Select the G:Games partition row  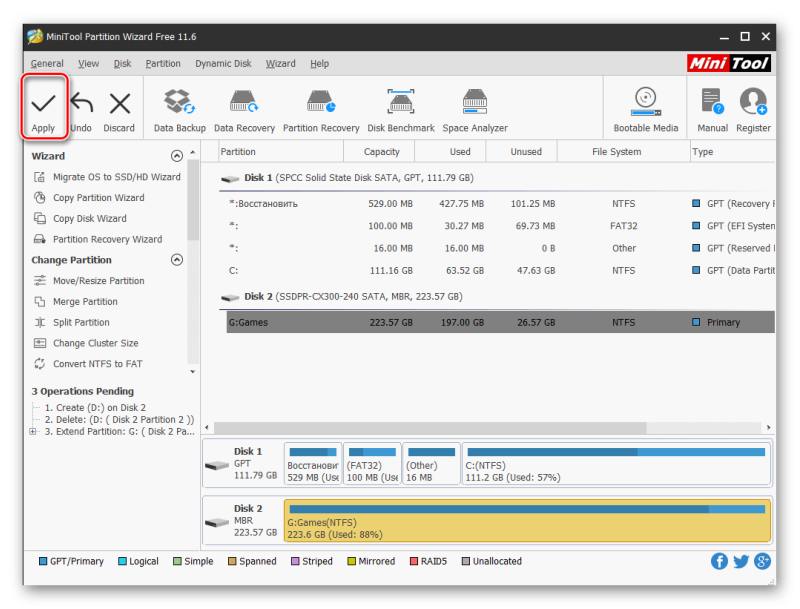[x=501, y=322]
